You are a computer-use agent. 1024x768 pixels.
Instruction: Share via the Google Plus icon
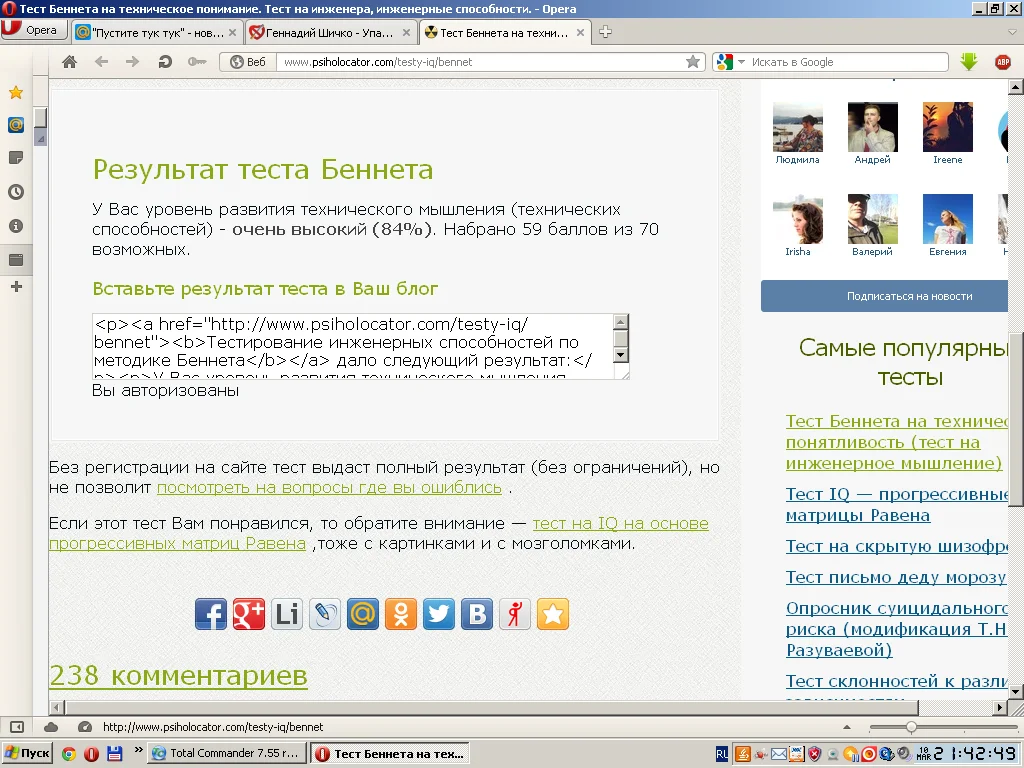[x=249, y=614]
